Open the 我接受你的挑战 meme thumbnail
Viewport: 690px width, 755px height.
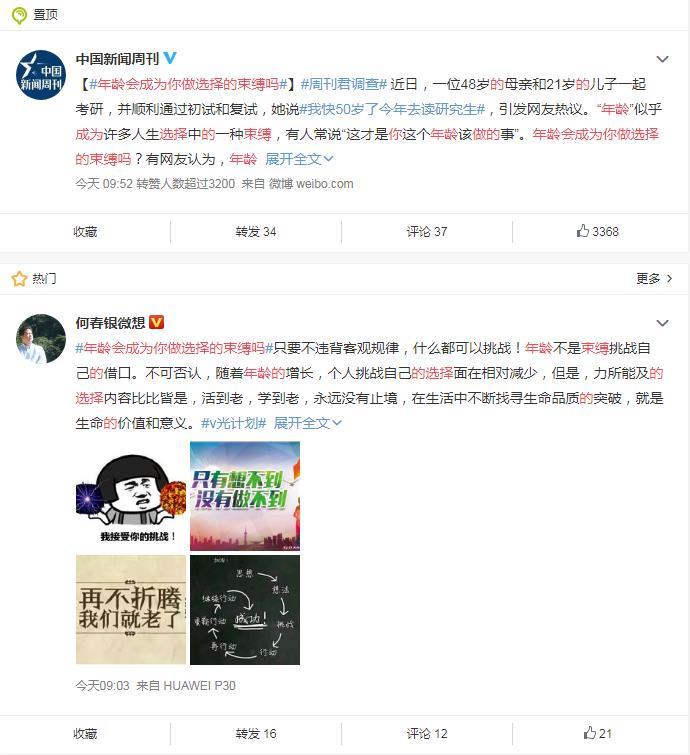click(131, 496)
